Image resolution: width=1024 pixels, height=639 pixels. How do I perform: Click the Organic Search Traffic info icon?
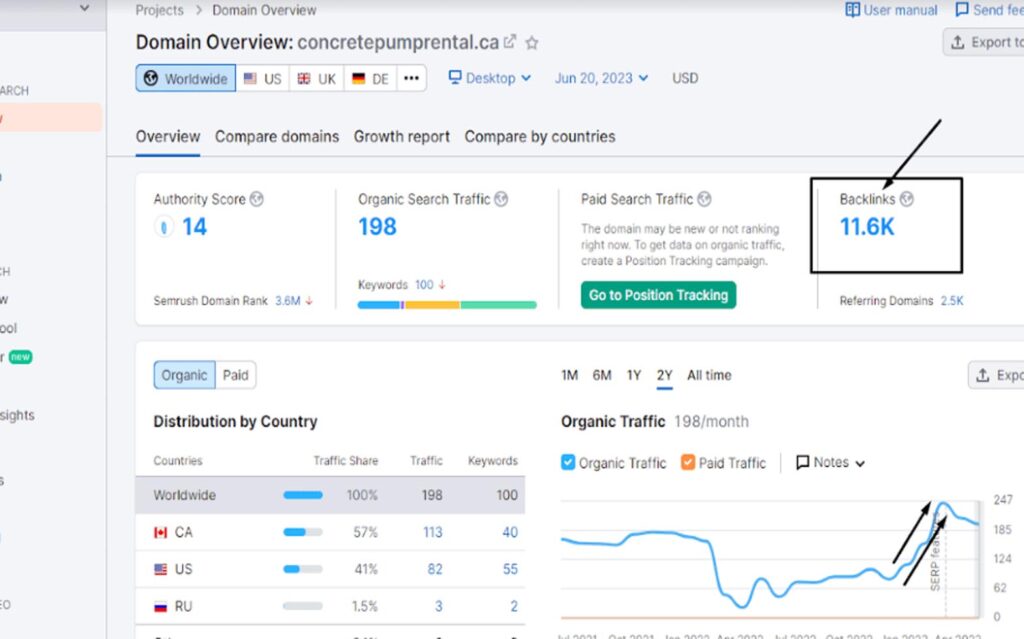pos(501,199)
